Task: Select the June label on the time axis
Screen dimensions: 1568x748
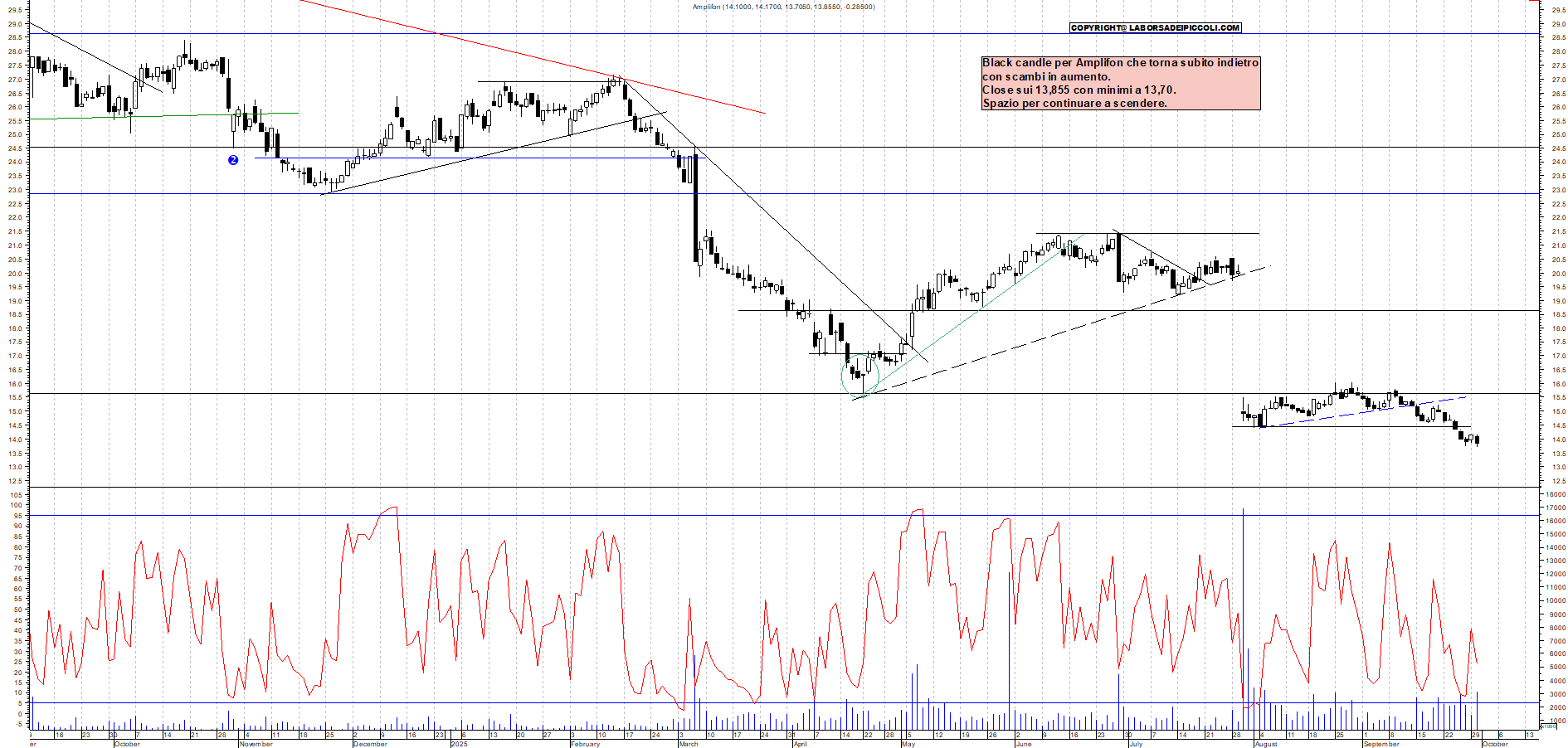Action: point(1024,744)
